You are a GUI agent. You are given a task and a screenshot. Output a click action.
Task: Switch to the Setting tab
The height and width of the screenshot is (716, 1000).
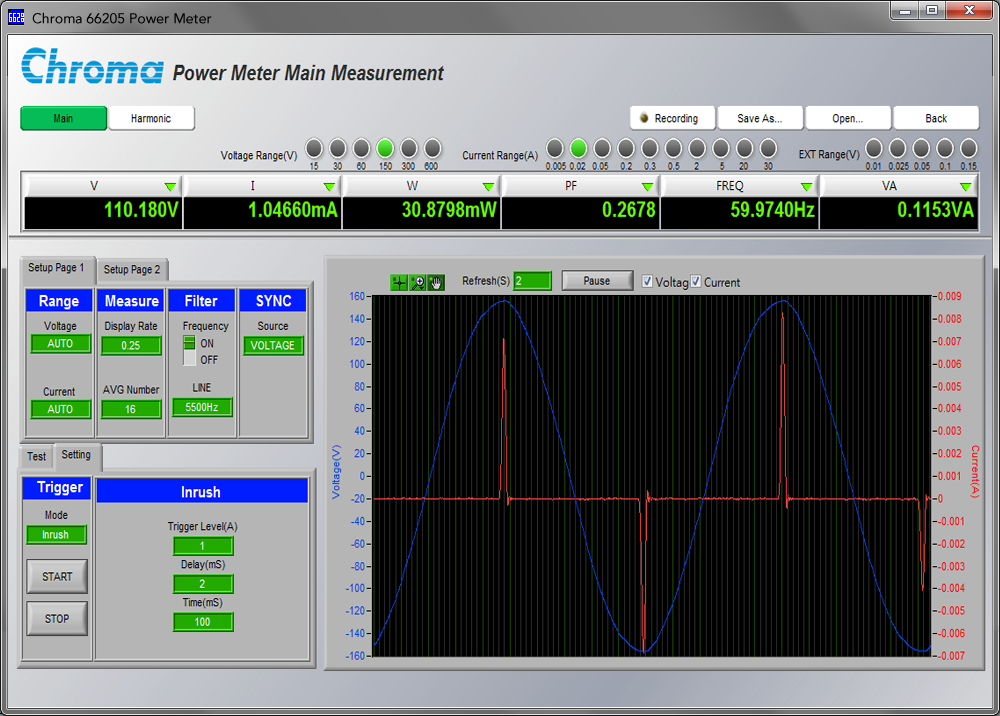[x=76, y=455]
